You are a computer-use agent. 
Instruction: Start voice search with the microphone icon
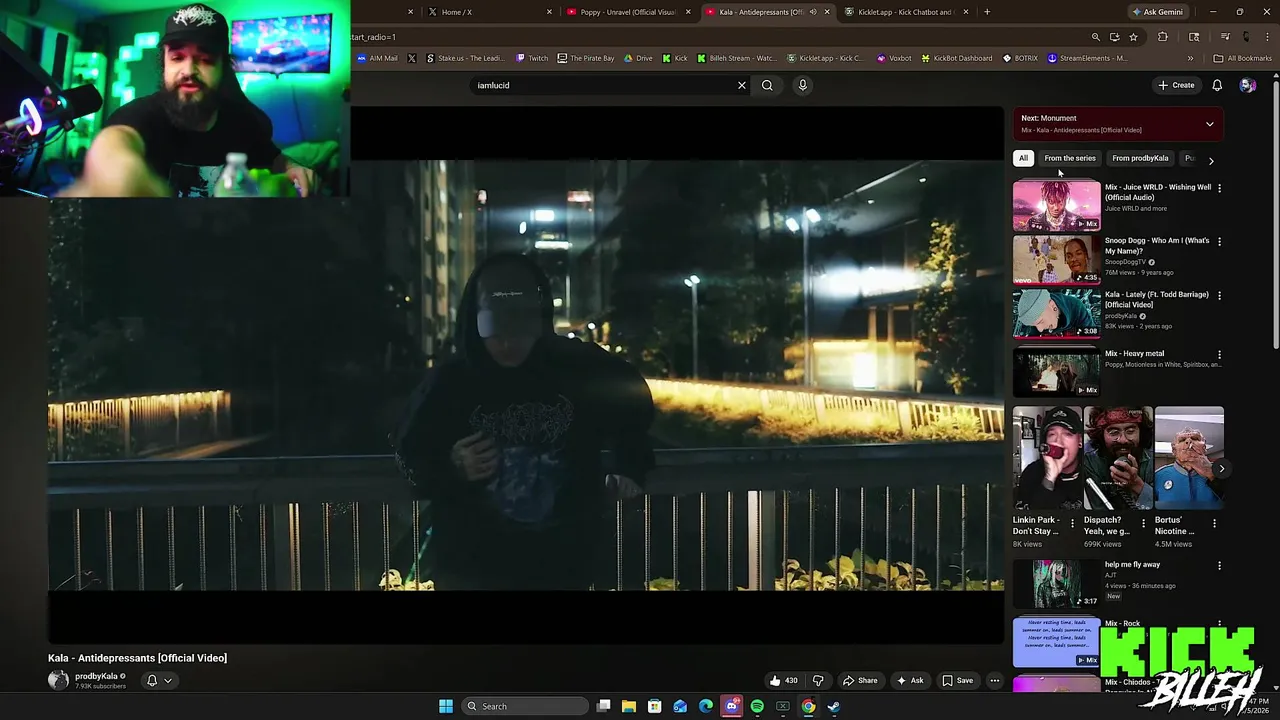pyautogui.click(x=802, y=85)
